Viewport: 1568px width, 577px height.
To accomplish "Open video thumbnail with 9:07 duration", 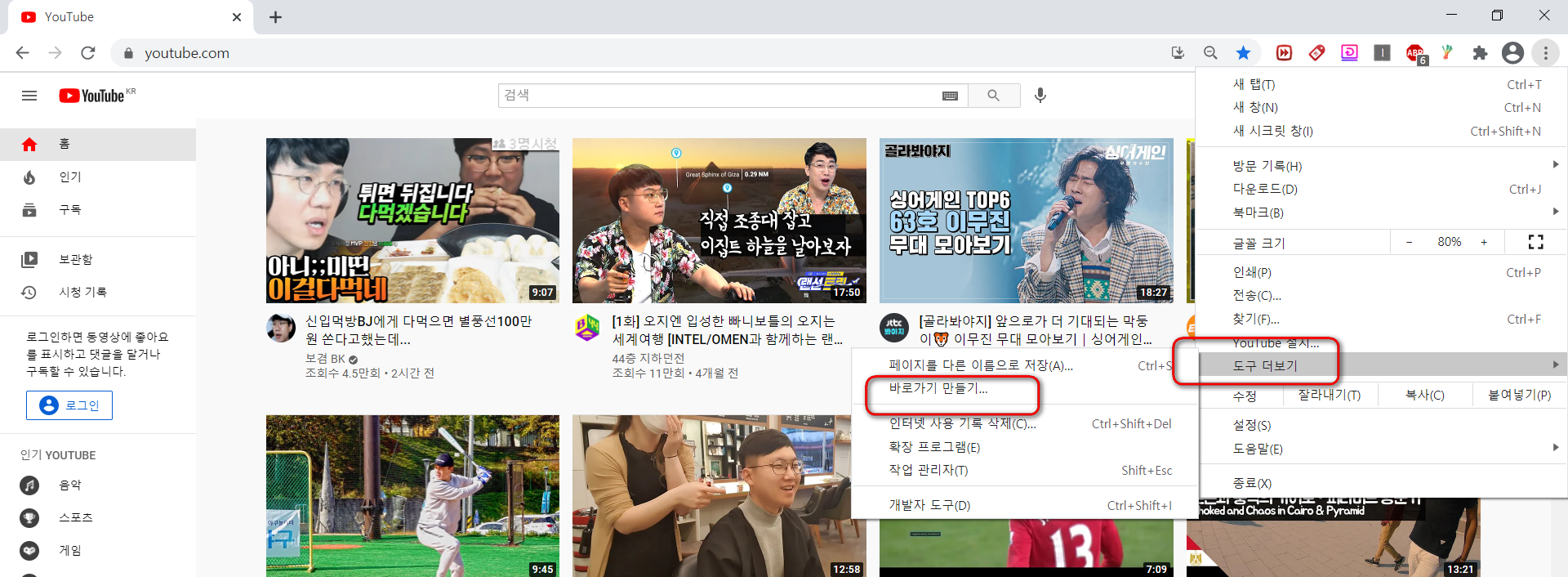I will tap(412, 221).
